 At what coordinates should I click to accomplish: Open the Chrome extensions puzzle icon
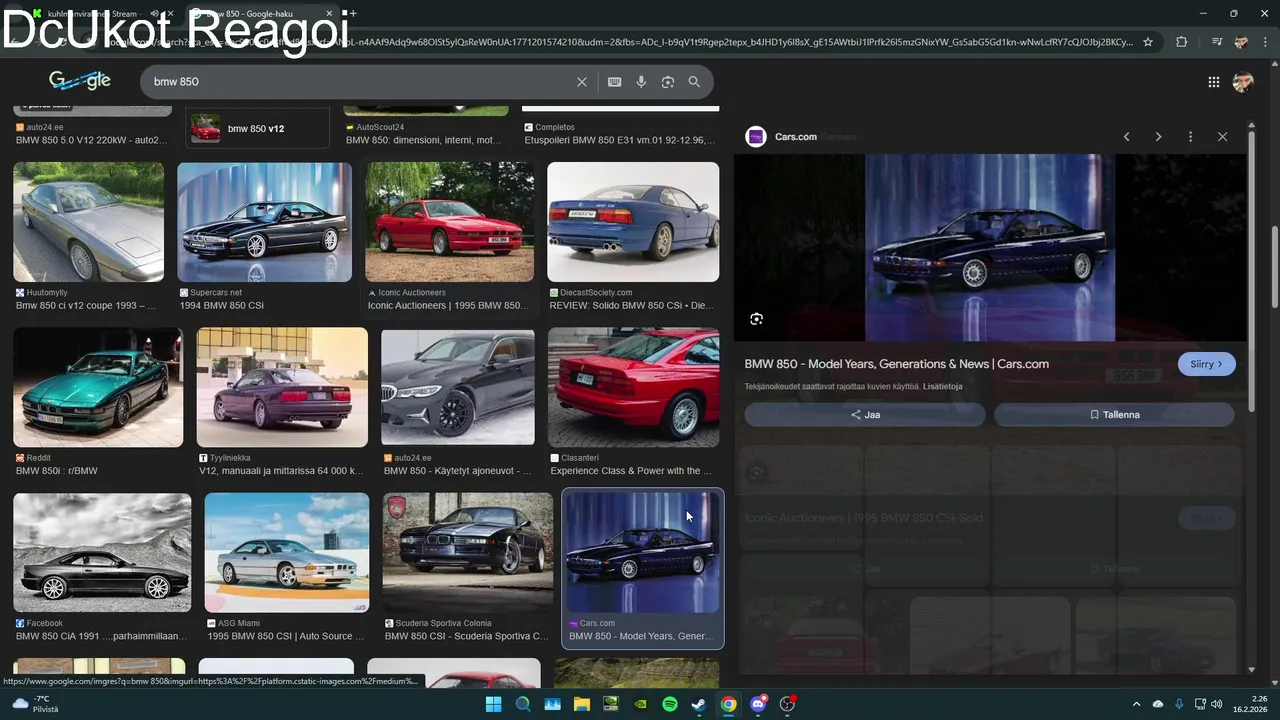1181,42
